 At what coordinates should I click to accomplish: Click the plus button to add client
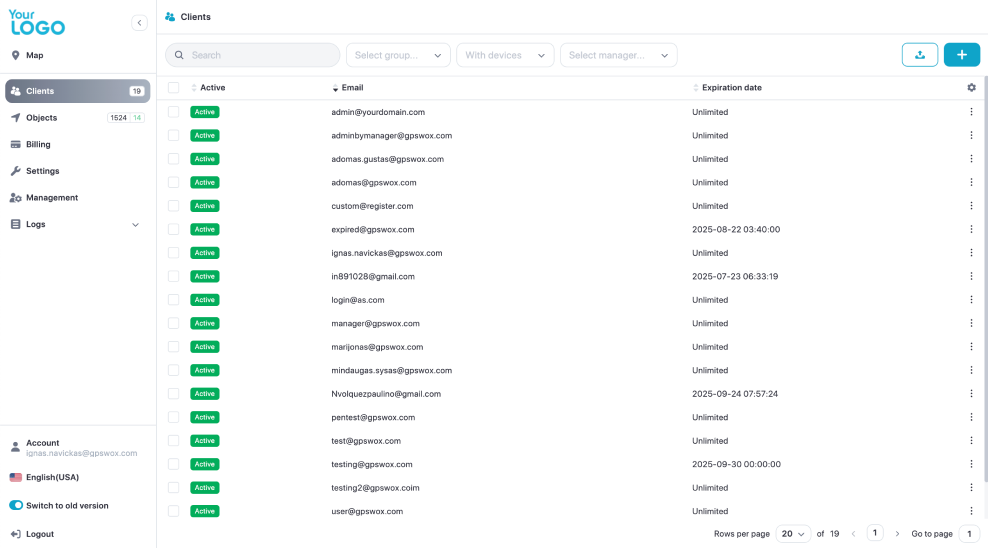pyautogui.click(x=961, y=55)
